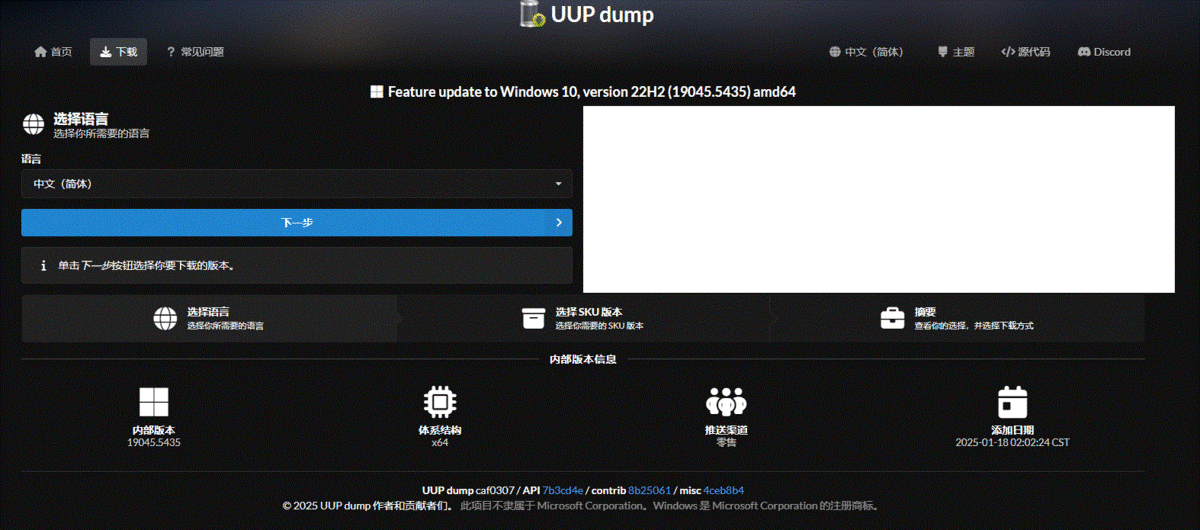Click the archive box icon in SKU step
This screenshot has width=1200, height=530.
click(x=533, y=318)
